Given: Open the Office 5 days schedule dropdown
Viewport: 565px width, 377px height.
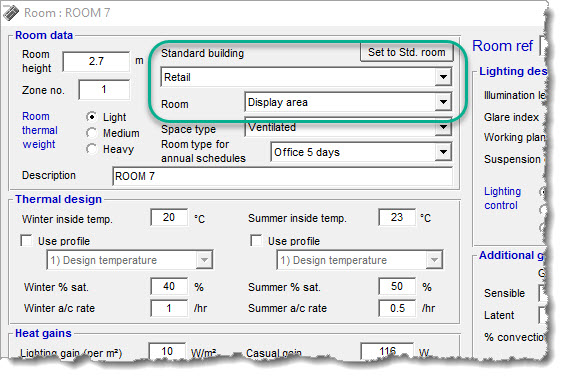Looking at the screenshot, I should (x=443, y=152).
